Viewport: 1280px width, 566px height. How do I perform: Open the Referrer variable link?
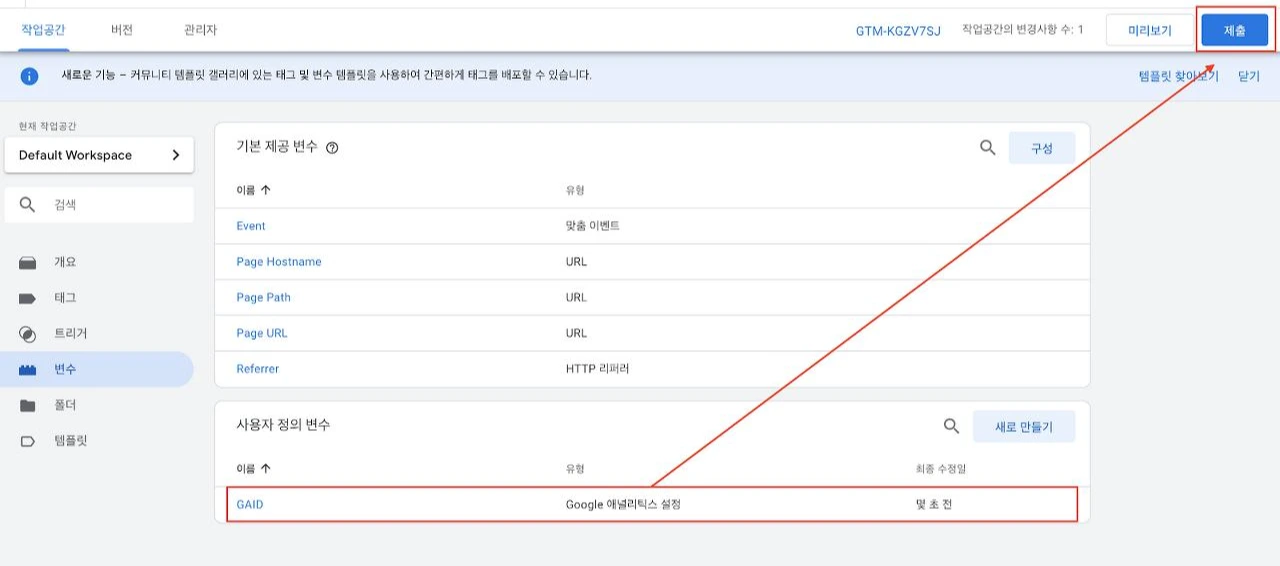point(258,369)
